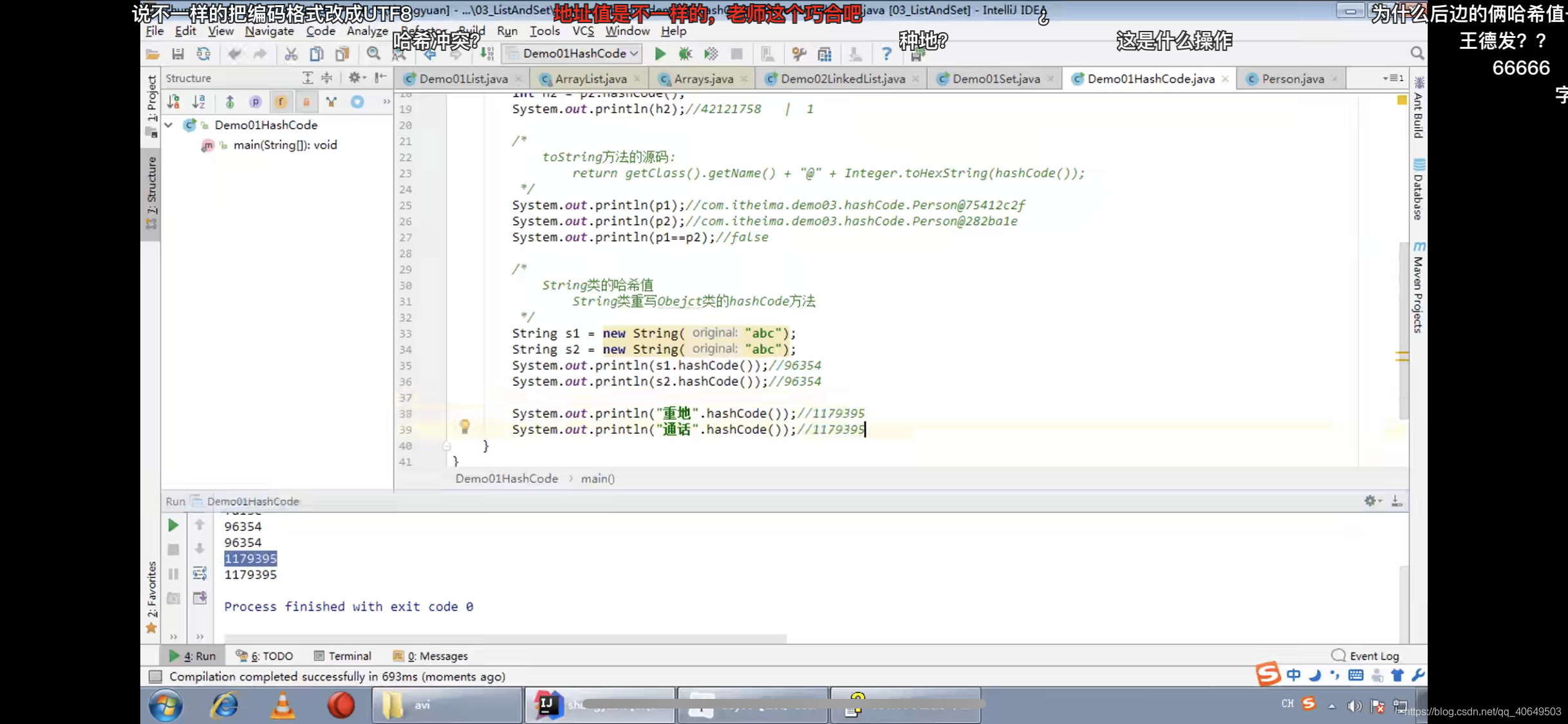This screenshot has height=724, width=1568.
Task: Open Maven Projects side panel
Action: coord(1419,287)
